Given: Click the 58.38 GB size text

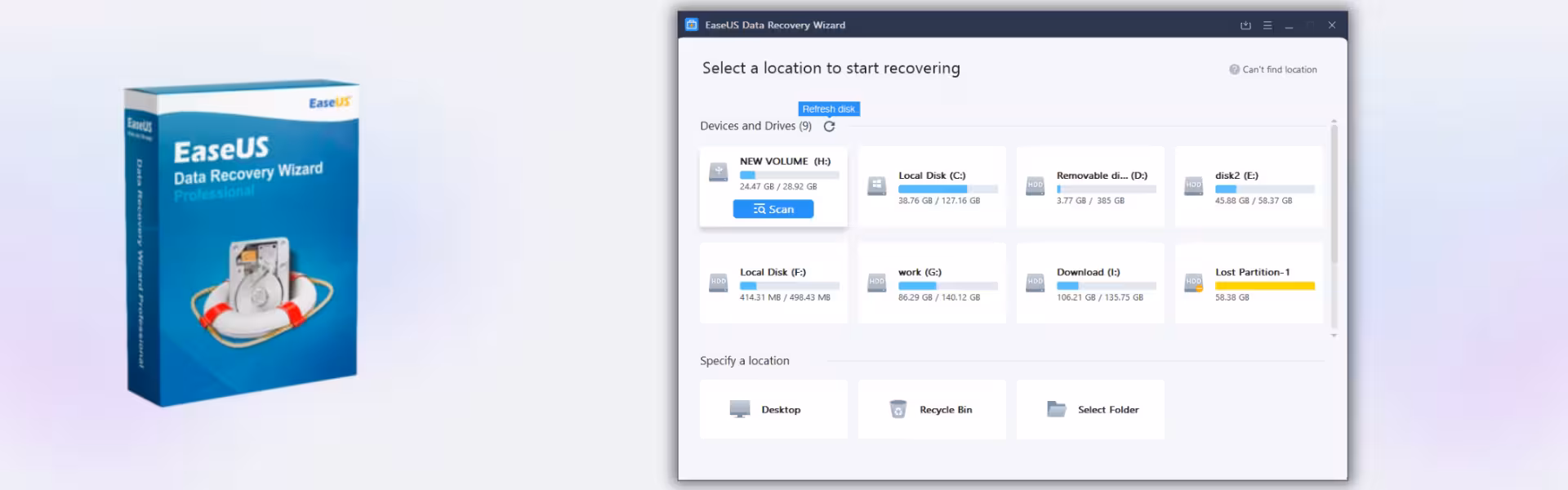Looking at the screenshot, I should pyautogui.click(x=1232, y=297).
